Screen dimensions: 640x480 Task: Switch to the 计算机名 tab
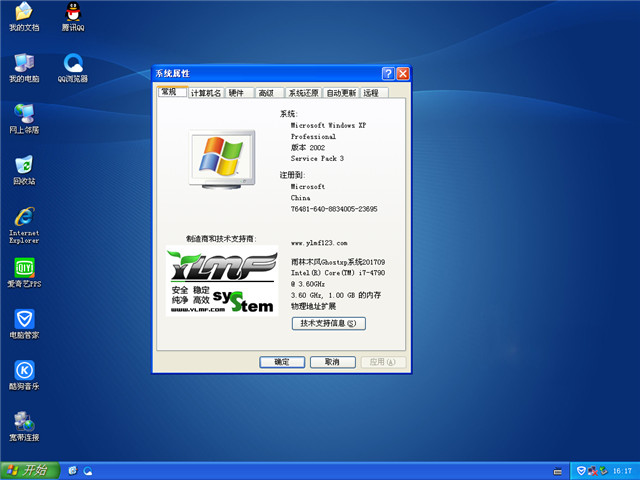(206, 93)
